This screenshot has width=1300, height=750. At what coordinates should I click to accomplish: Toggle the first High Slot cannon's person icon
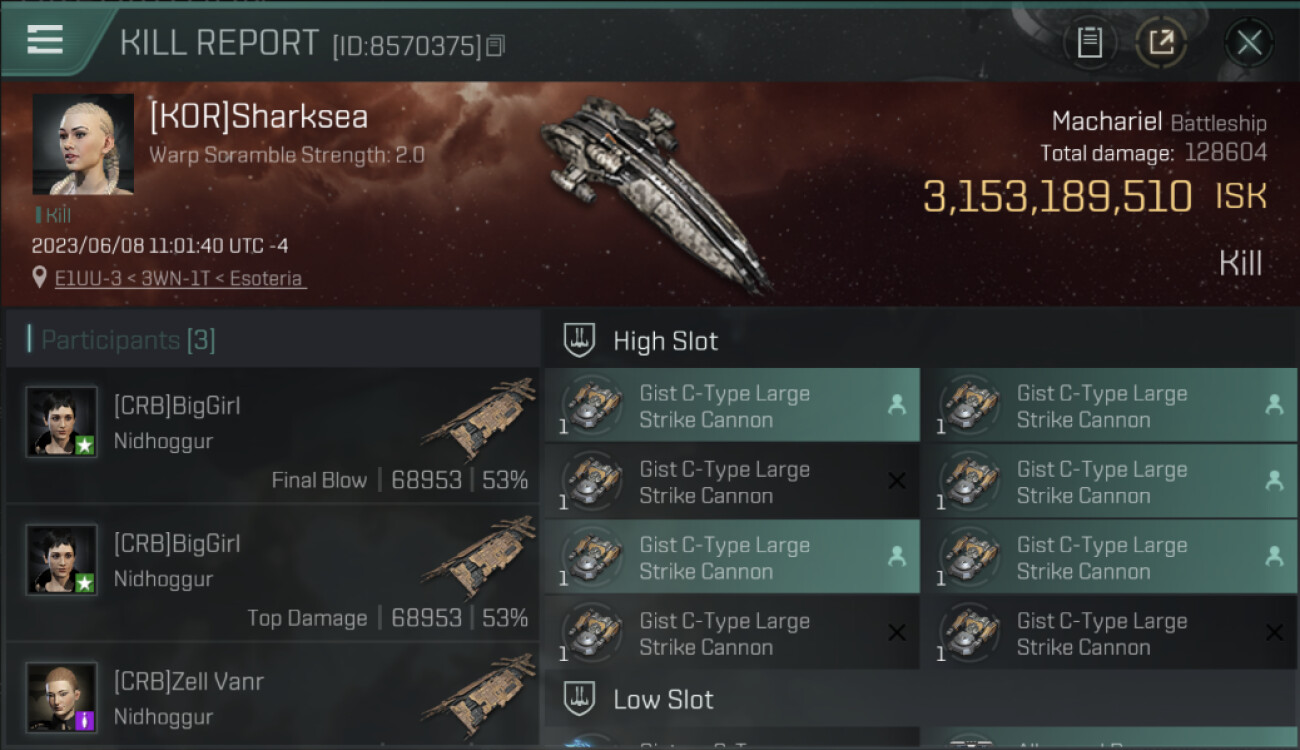coord(896,405)
